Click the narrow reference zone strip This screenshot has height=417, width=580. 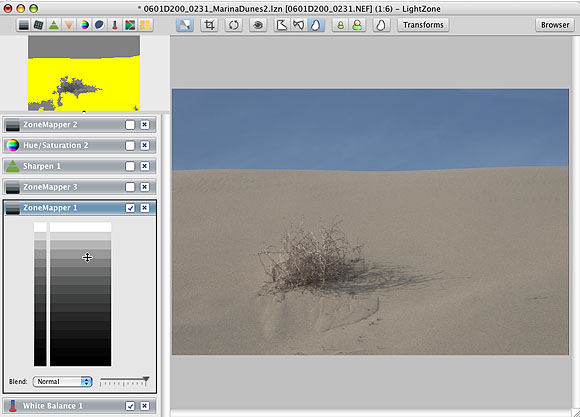click(x=40, y=295)
